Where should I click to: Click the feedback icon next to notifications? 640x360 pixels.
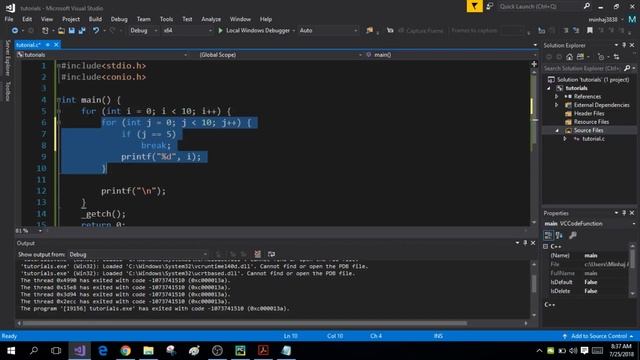coord(489,6)
